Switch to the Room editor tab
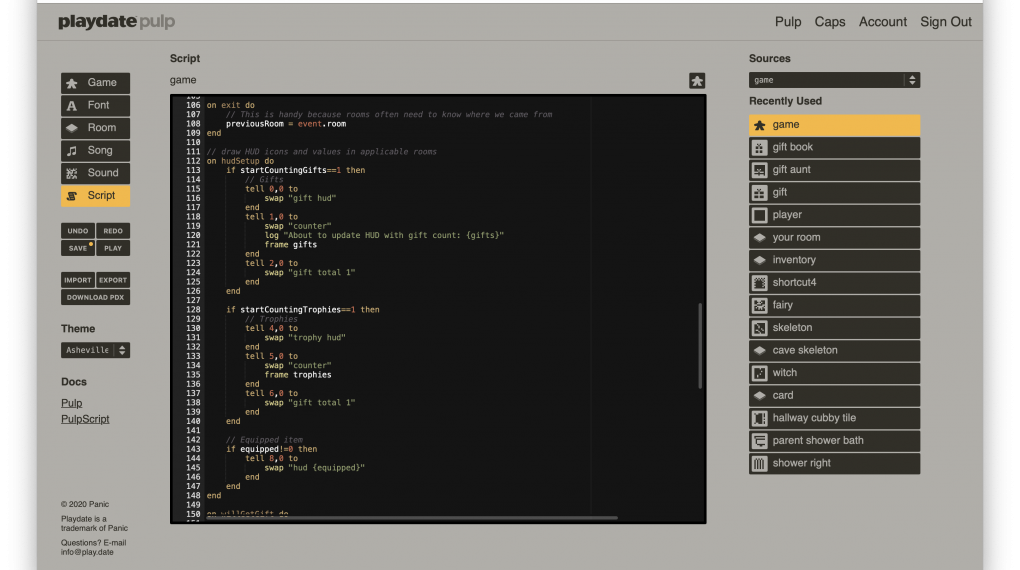Screen dimensions: 1020x570 pyautogui.click(x=95, y=128)
